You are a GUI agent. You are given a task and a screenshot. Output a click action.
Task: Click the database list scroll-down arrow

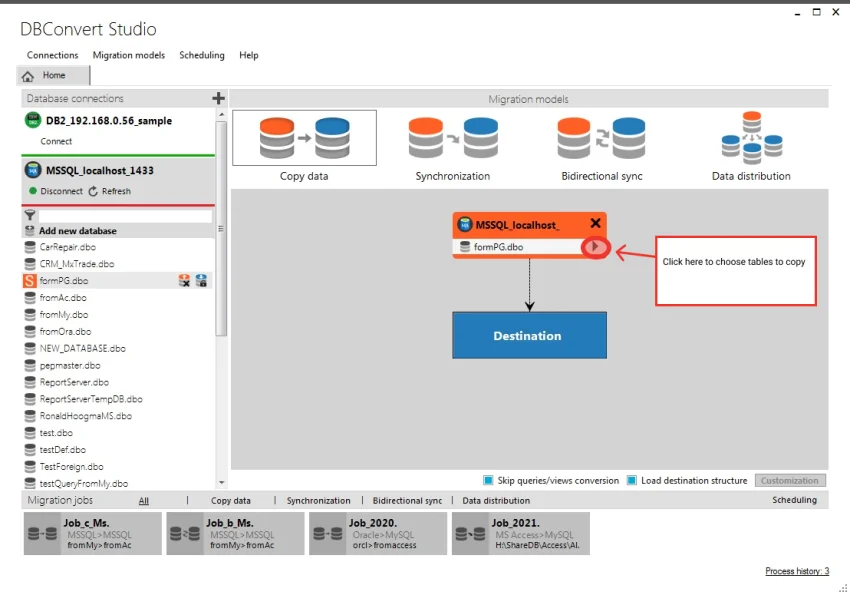[221, 482]
